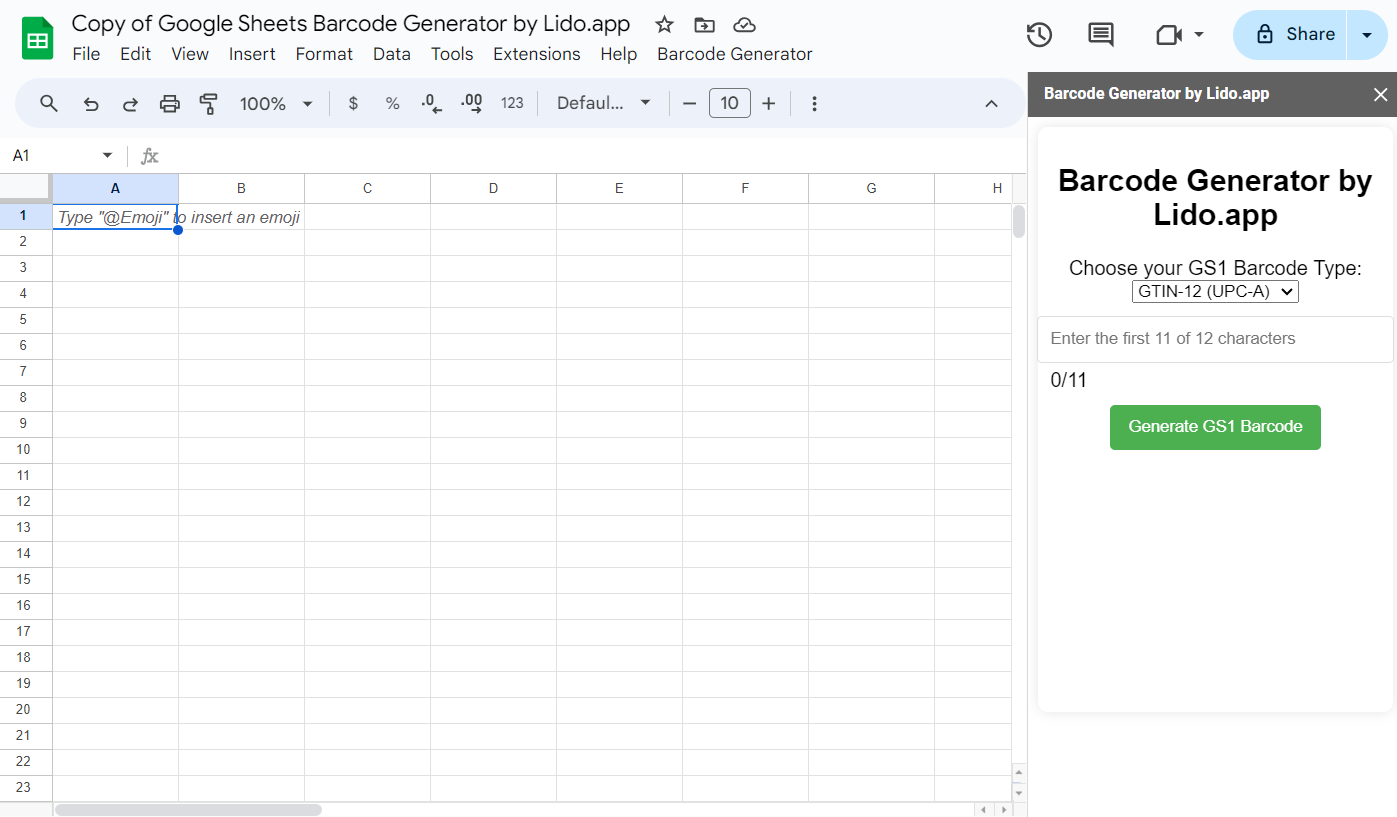This screenshot has height=817, width=1397.
Task: Open the Extensions menu
Action: click(537, 54)
